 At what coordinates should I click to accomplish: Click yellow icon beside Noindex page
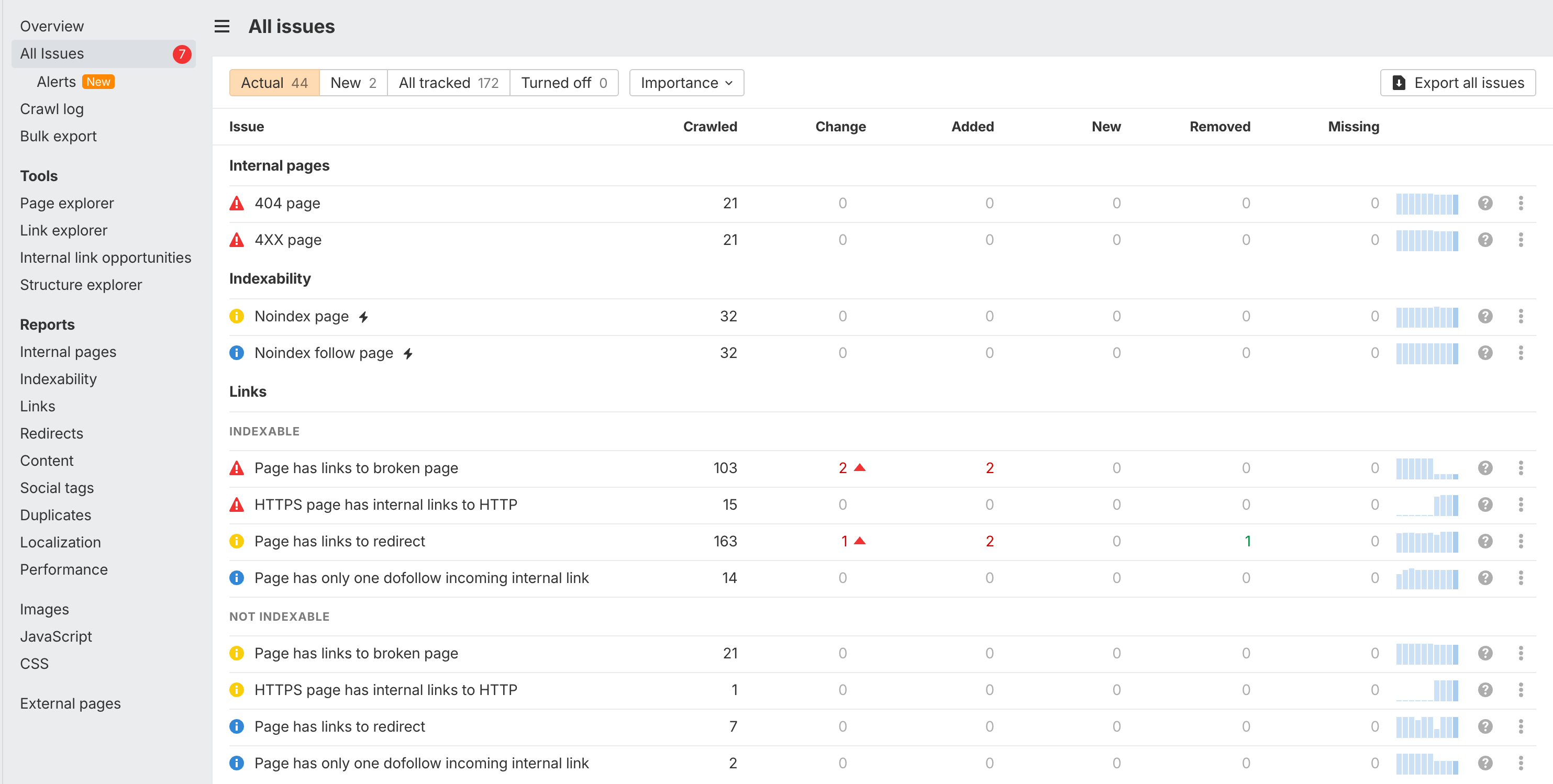point(237,316)
